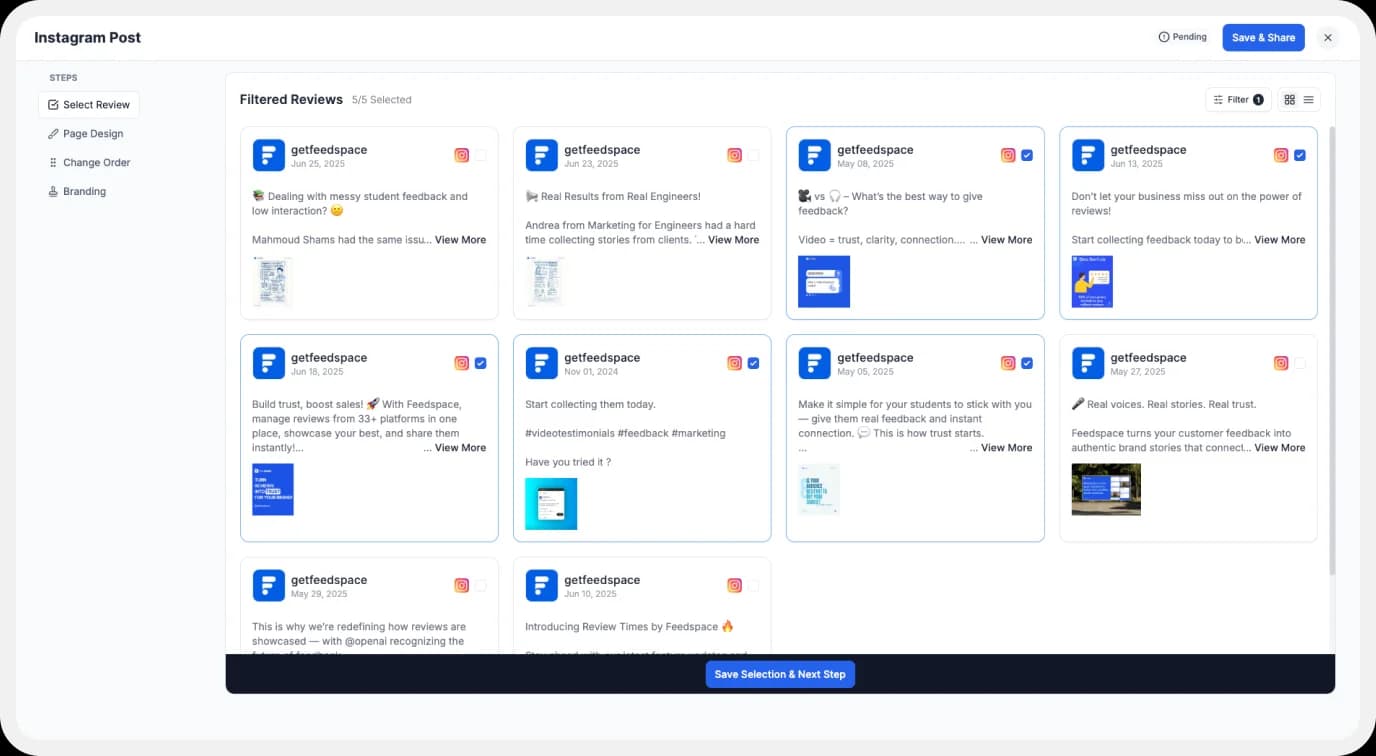Switch to list view layout icon
Image resolution: width=1376 pixels, height=756 pixels.
click(1308, 100)
